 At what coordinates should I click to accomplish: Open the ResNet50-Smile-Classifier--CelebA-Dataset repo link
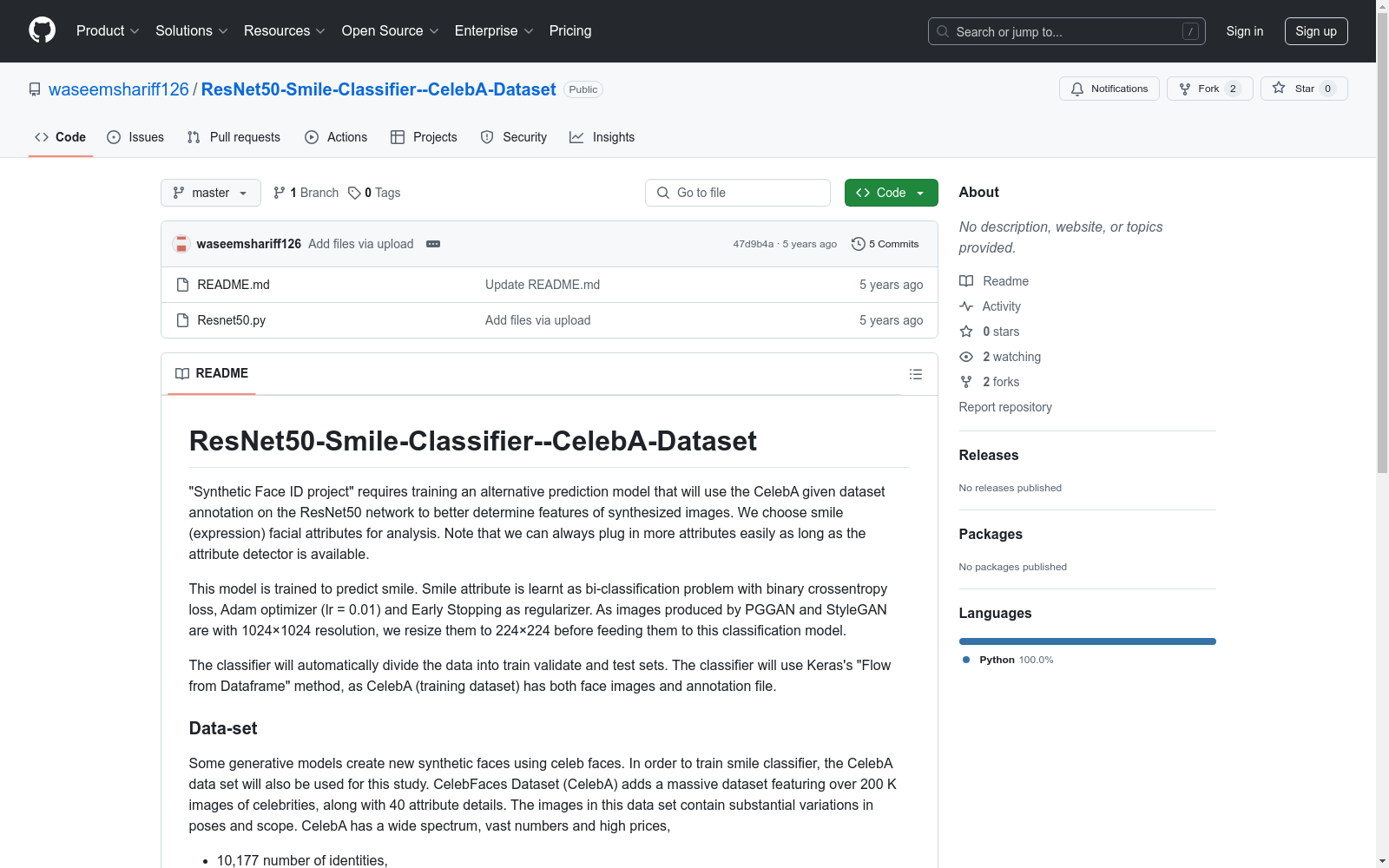(379, 89)
